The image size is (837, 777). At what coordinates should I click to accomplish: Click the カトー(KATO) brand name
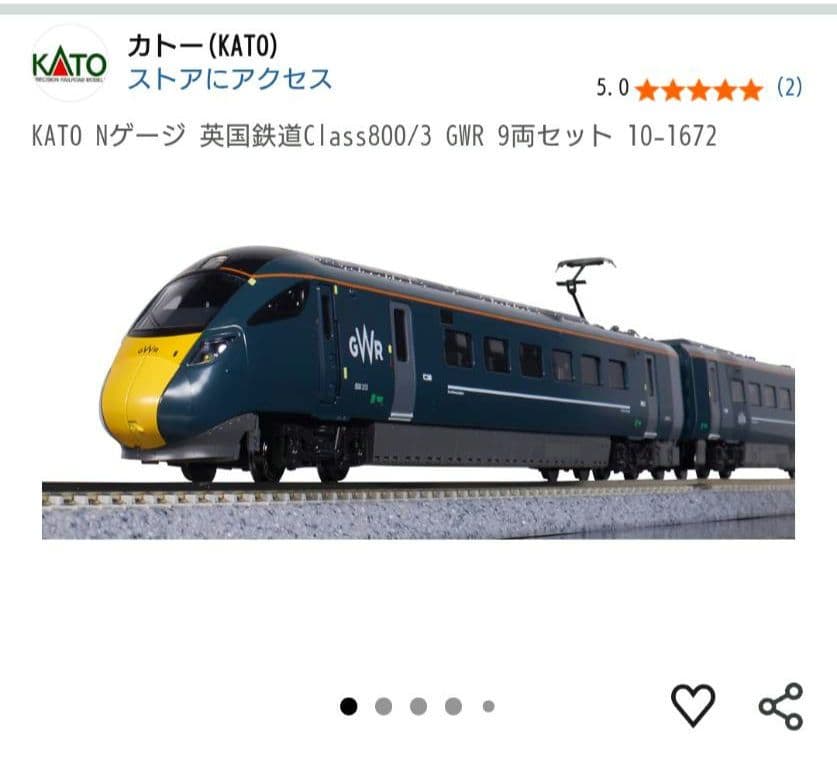pos(203,45)
